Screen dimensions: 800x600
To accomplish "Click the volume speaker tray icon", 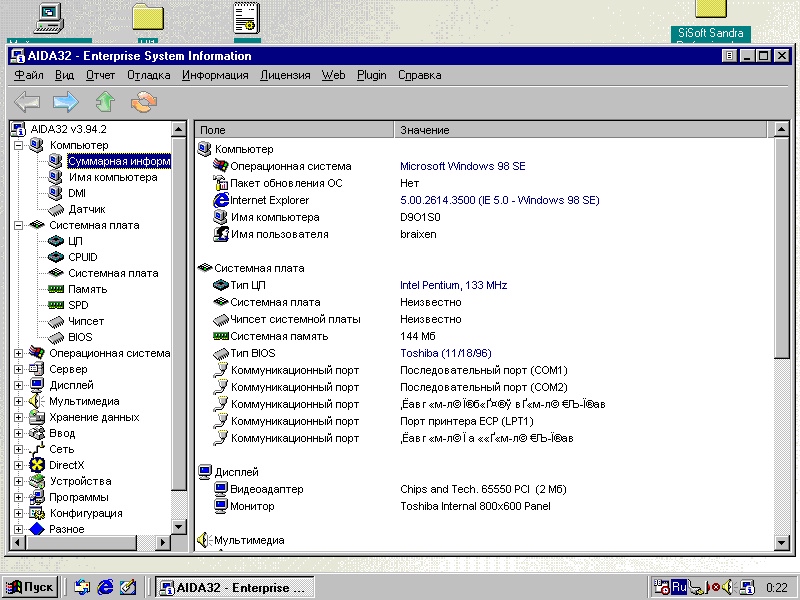I will click(x=728, y=587).
